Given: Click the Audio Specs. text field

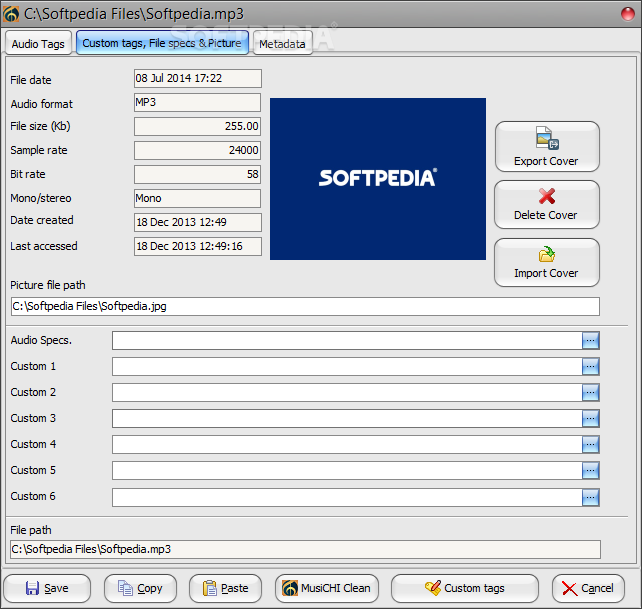Looking at the screenshot, I should pyautogui.click(x=347, y=340).
